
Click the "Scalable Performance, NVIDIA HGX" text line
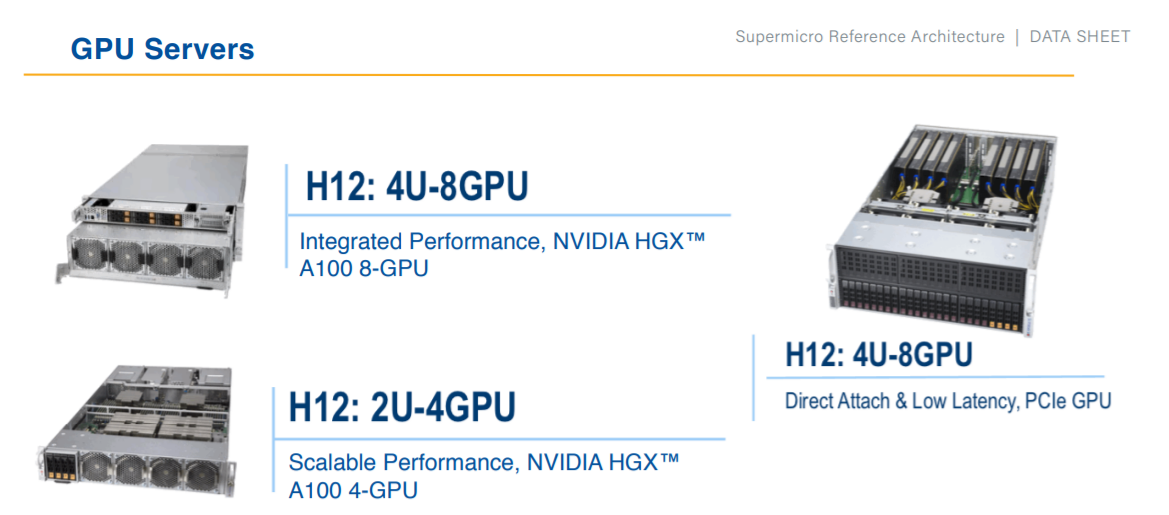point(484,462)
